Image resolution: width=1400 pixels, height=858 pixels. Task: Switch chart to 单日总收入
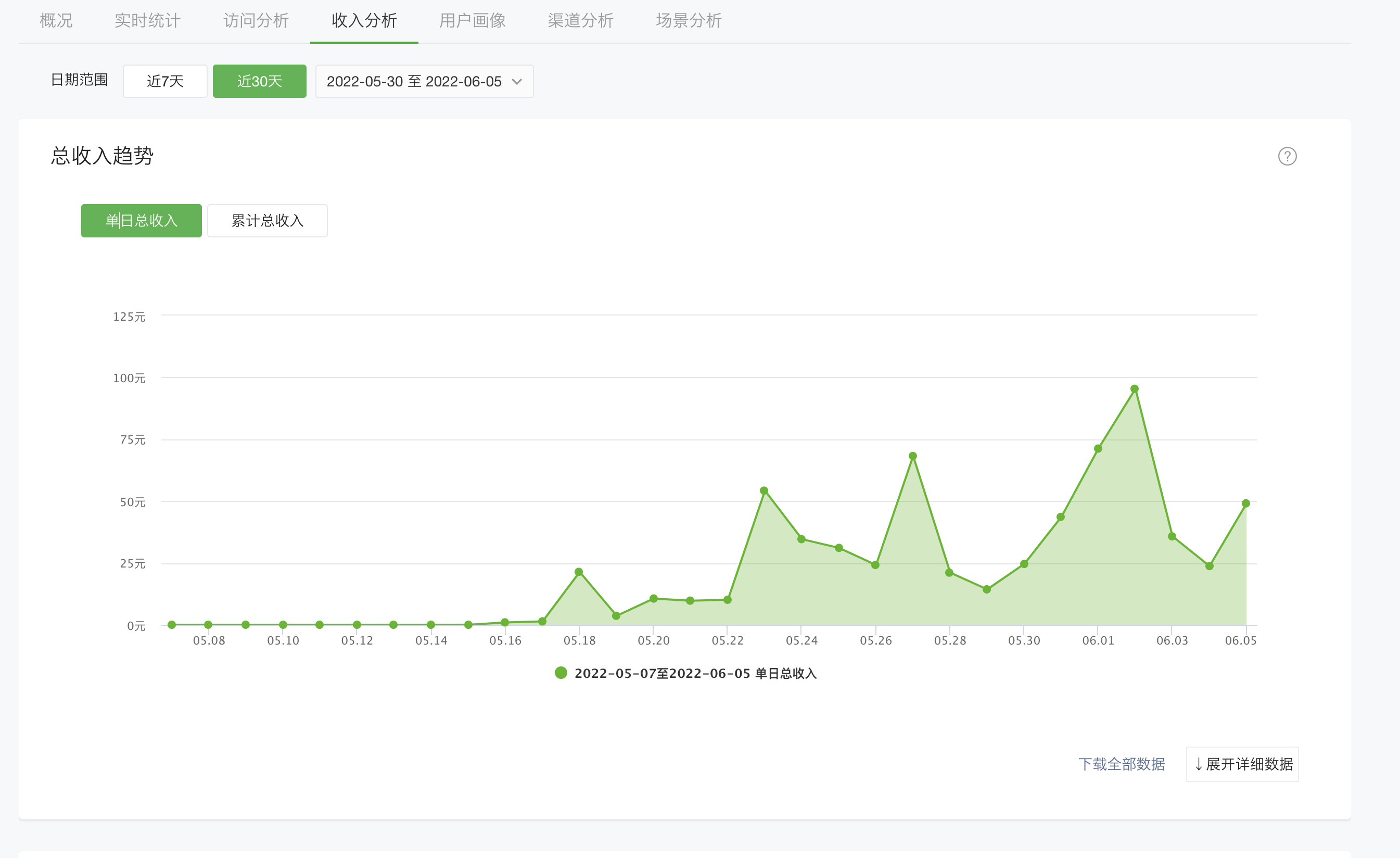click(141, 220)
